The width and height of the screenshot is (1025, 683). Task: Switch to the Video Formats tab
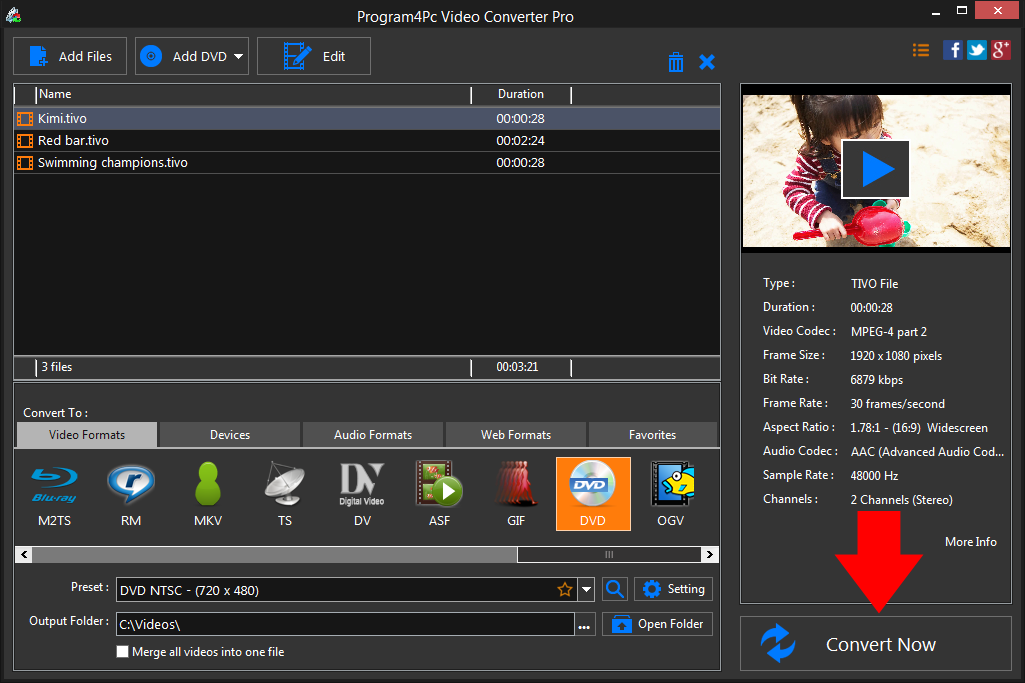coord(87,435)
